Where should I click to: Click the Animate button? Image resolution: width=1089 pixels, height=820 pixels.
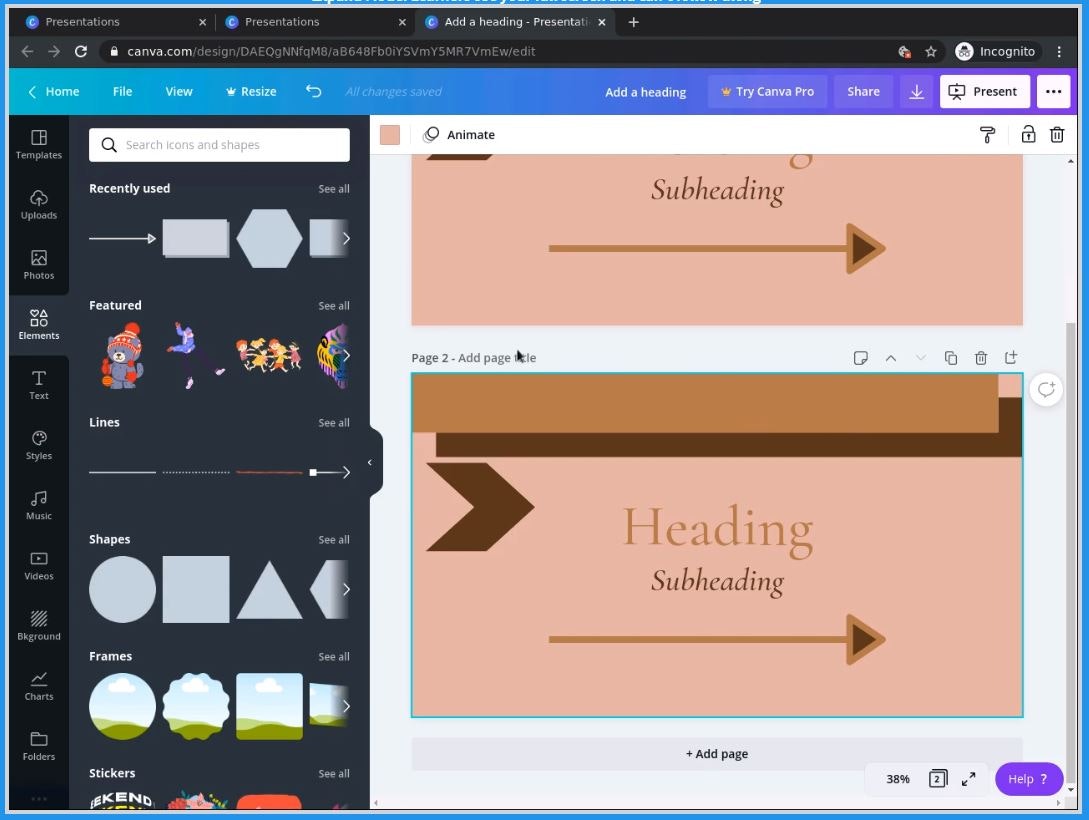click(459, 135)
